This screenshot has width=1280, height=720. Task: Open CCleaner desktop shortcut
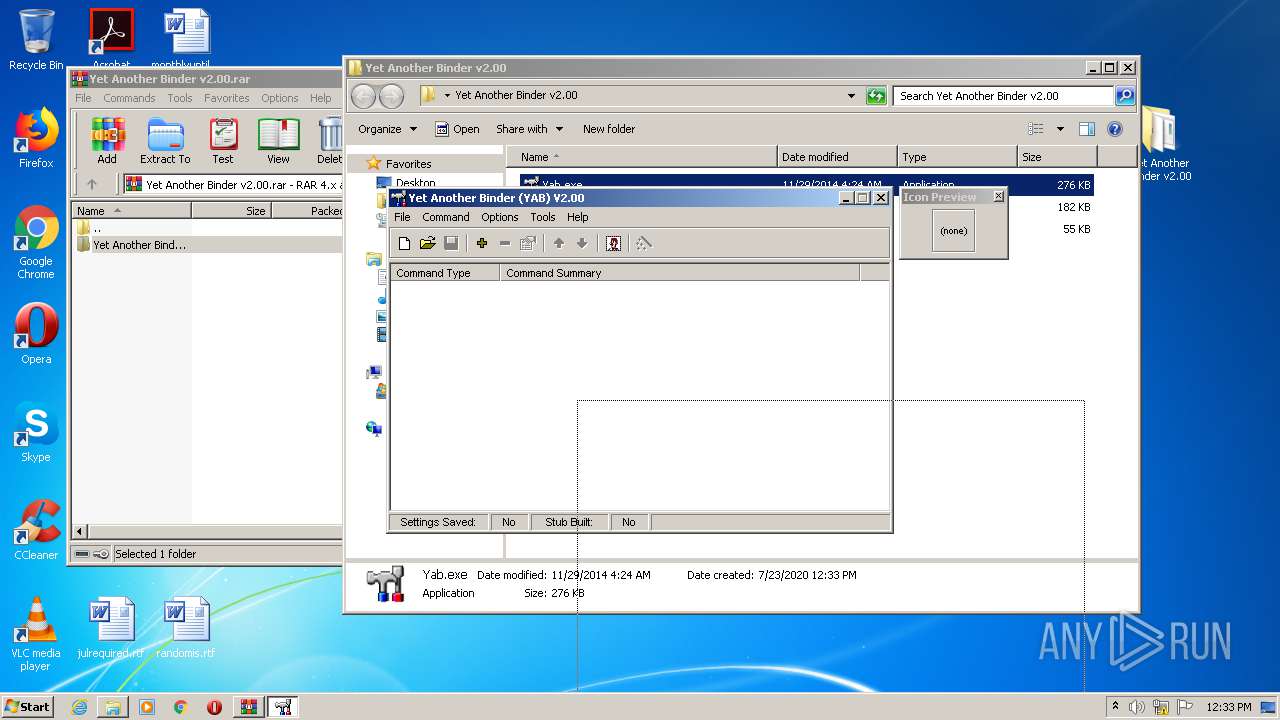point(36,531)
